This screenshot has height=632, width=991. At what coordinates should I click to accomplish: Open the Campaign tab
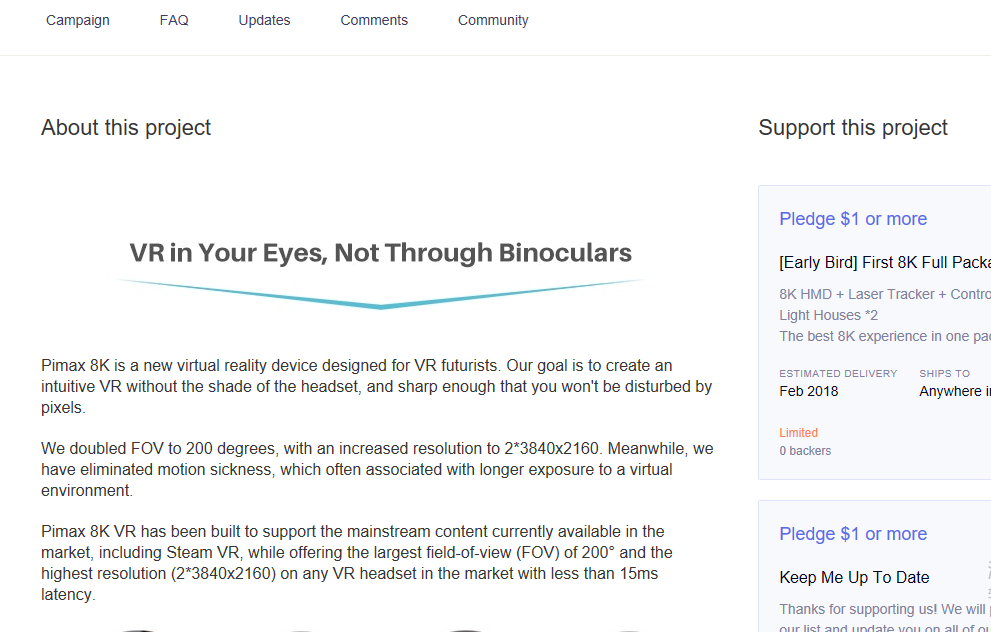pos(78,20)
